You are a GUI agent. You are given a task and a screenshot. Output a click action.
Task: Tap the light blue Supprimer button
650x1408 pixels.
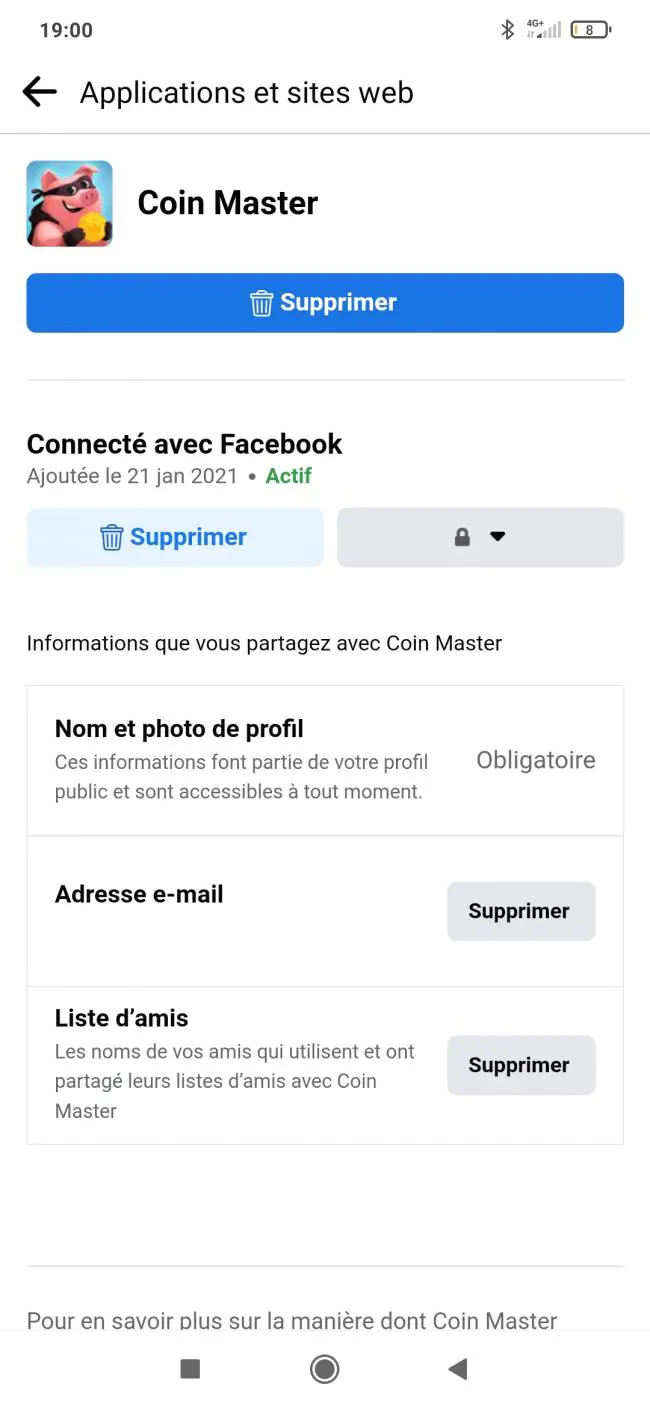(175, 538)
